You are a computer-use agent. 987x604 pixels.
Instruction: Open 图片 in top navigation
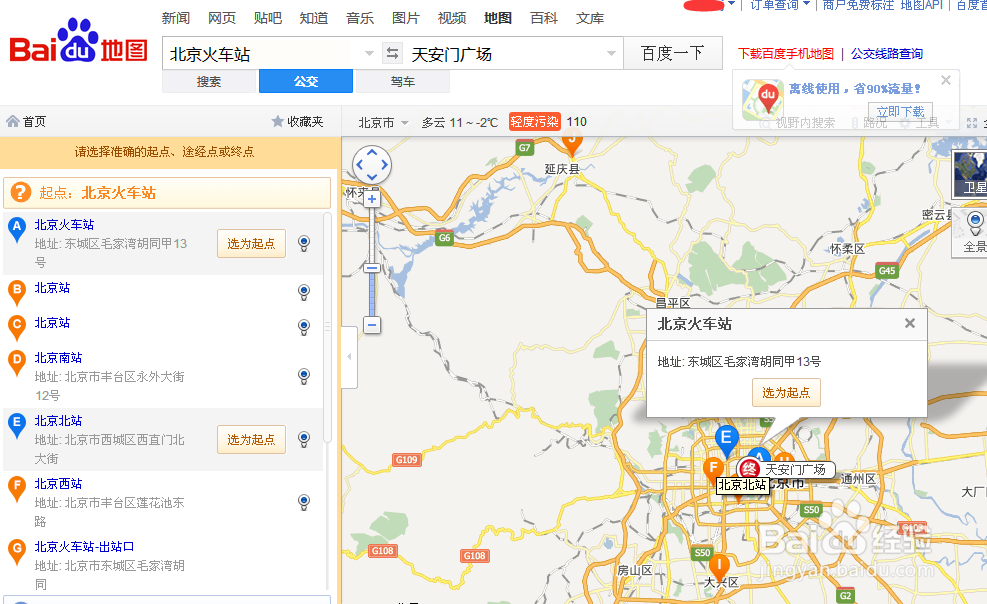coord(406,18)
